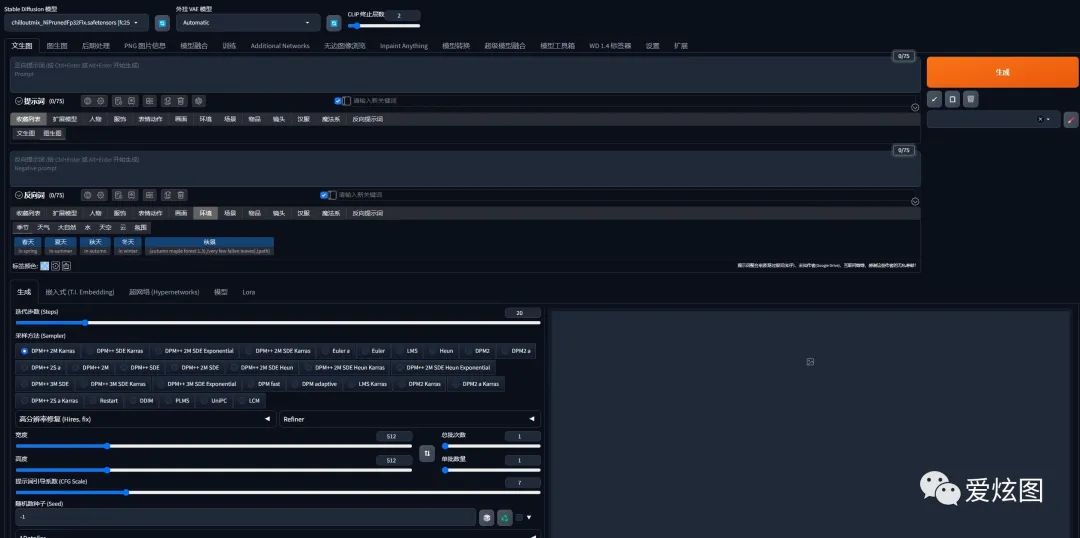
Task: Toggle the checkbox beside the positive keyword input
Action: [x=338, y=101]
